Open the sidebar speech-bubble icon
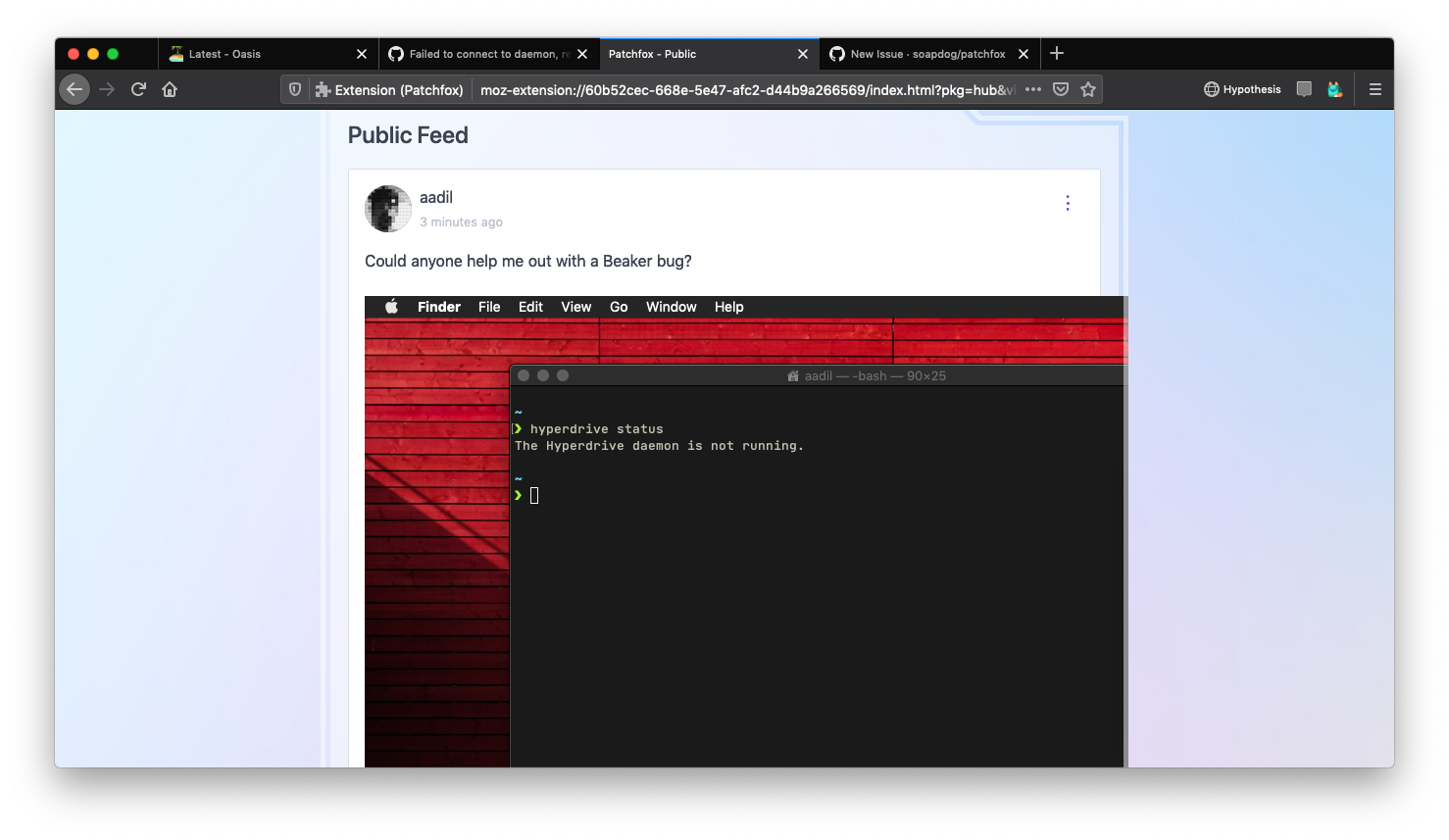Viewport: 1449px width, 840px height. (x=1304, y=89)
